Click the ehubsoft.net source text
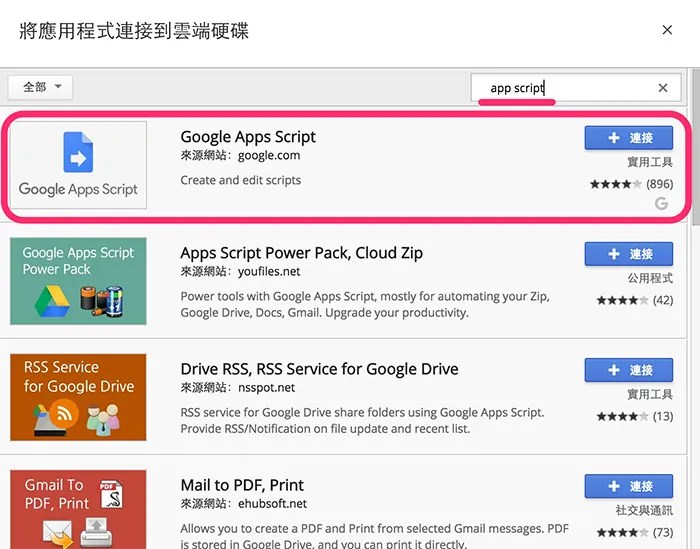 (x=272, y=503)
